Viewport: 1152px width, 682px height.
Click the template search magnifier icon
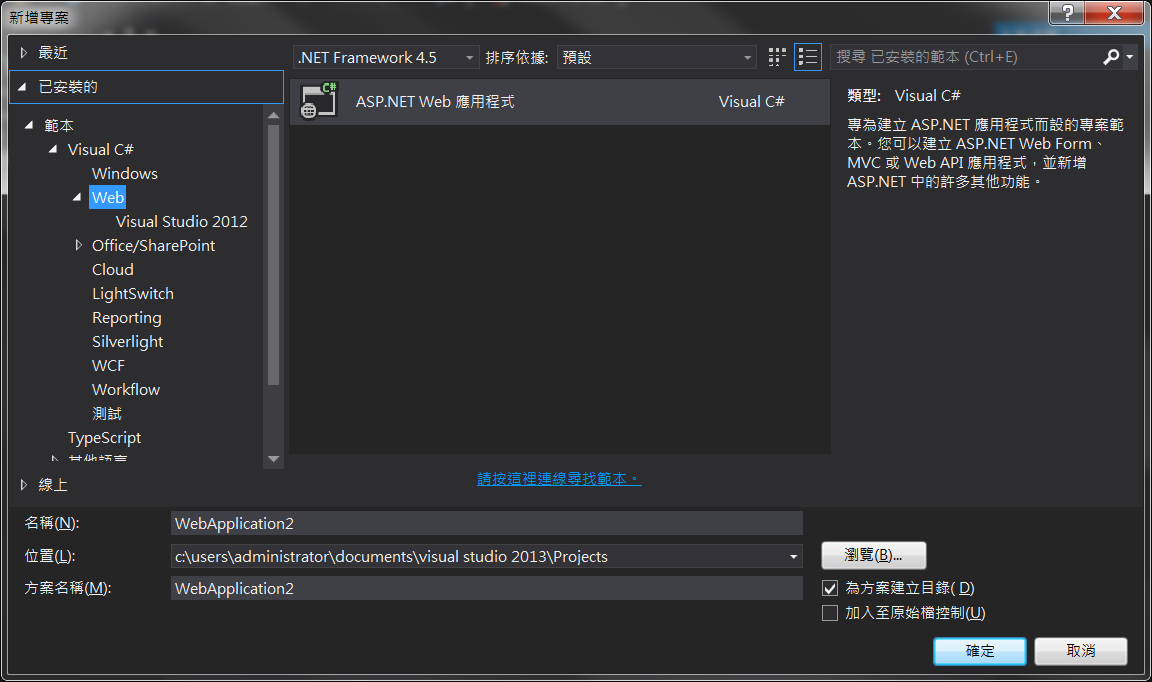(x=1111, y=57)
